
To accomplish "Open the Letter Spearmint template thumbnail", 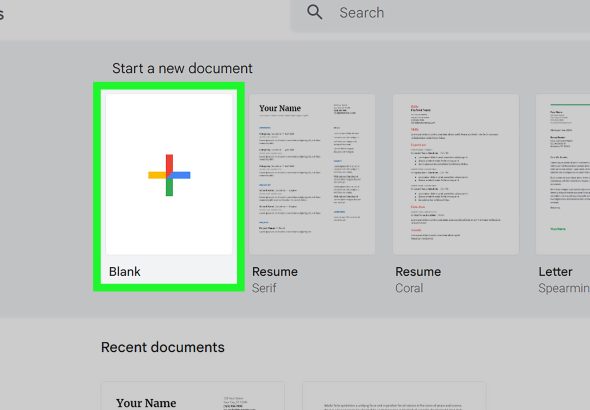I will click(x=563, y=174).
